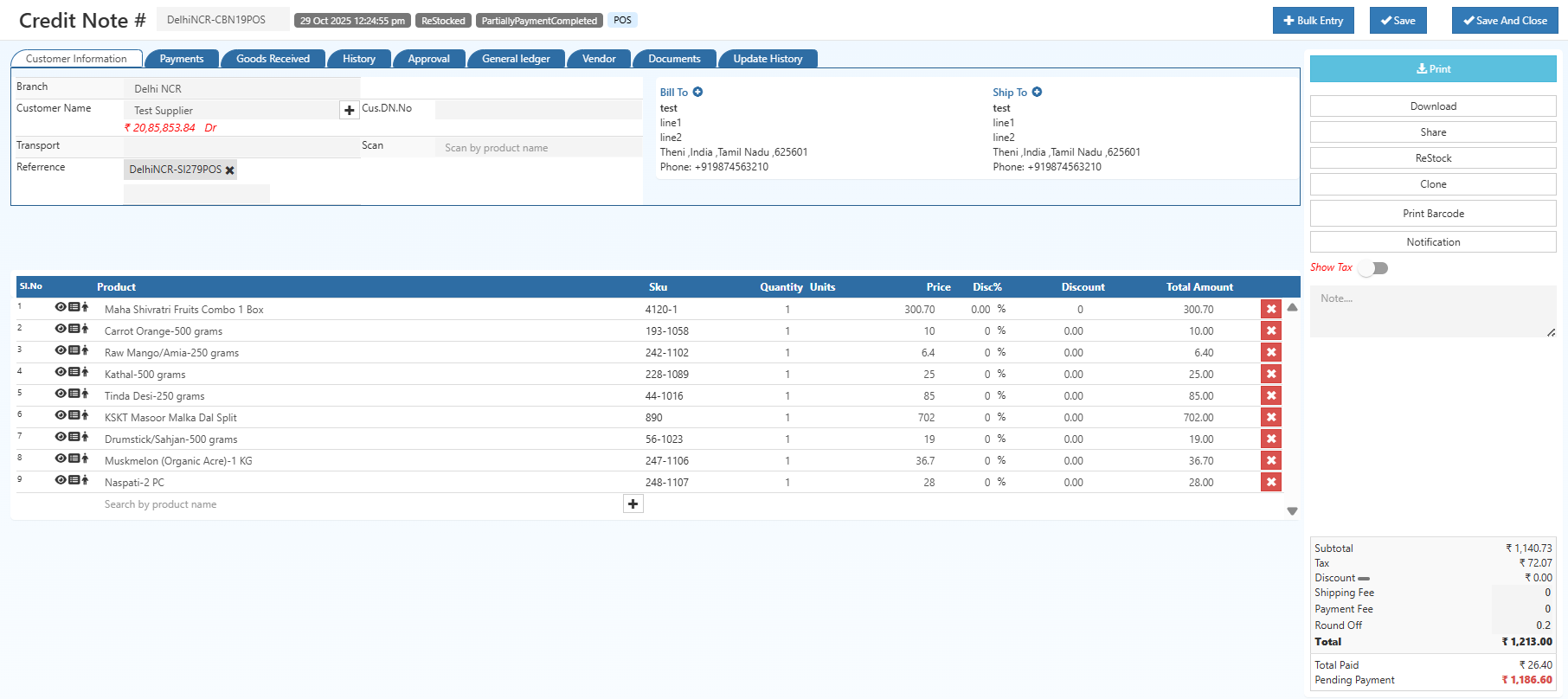Focus the Scan by product name field
The width and height of the screenshot is (1568, 699).
point(538,148)
